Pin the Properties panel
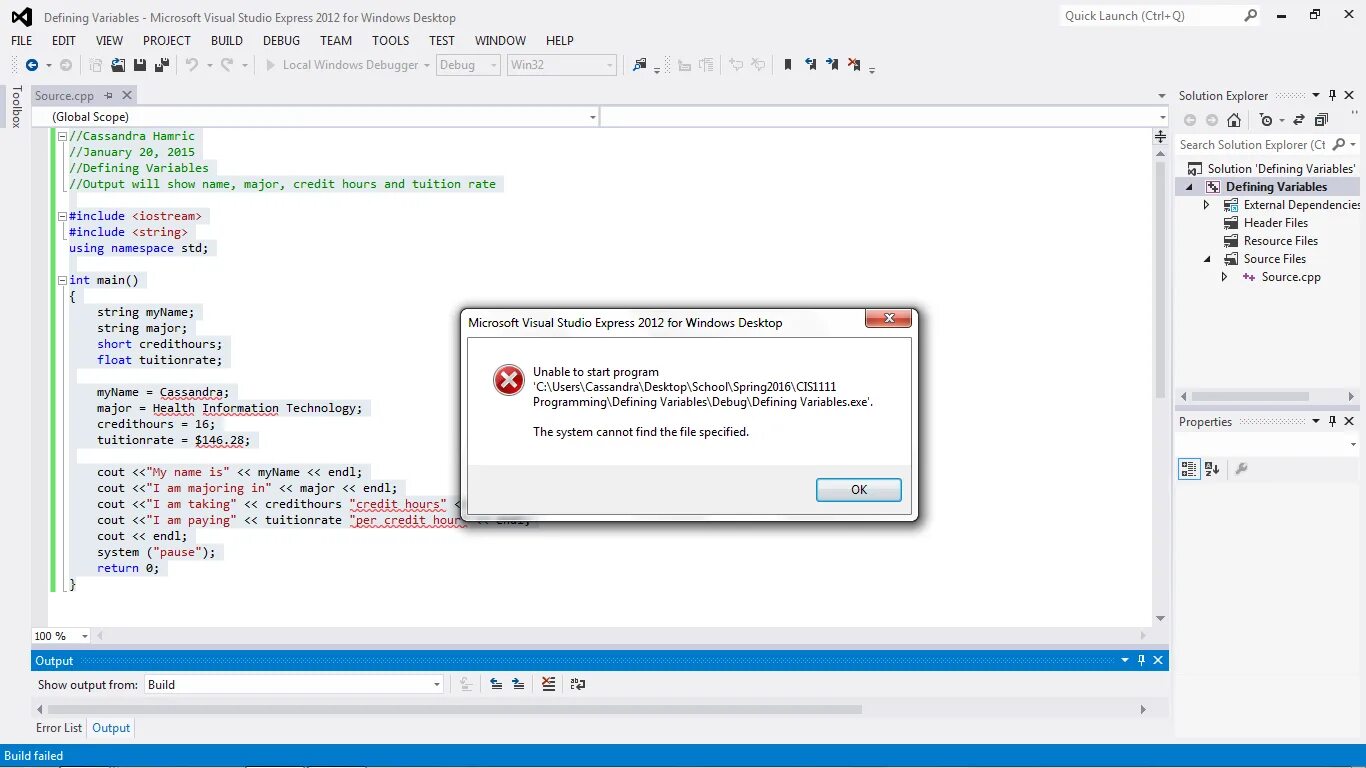This screenshot has height=768, width=1366. pos(1332,422)
